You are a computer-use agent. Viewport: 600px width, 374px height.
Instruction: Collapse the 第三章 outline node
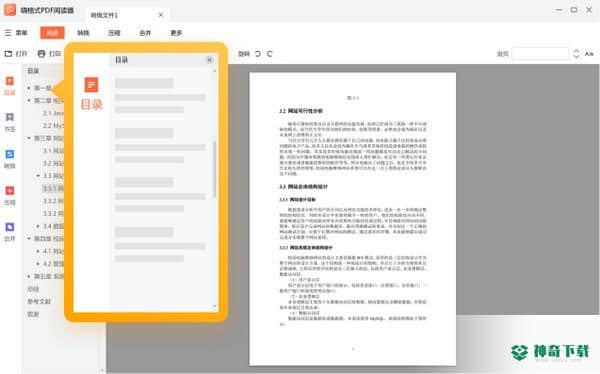point(29,138)
